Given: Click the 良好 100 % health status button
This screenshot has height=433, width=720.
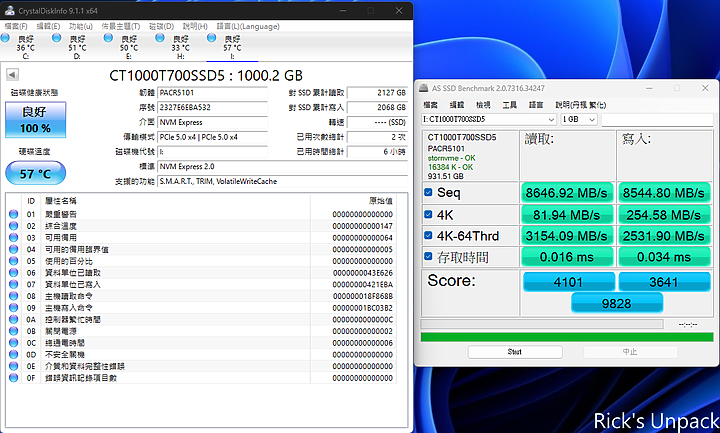Looking at the screenshot, I should 35,120.
